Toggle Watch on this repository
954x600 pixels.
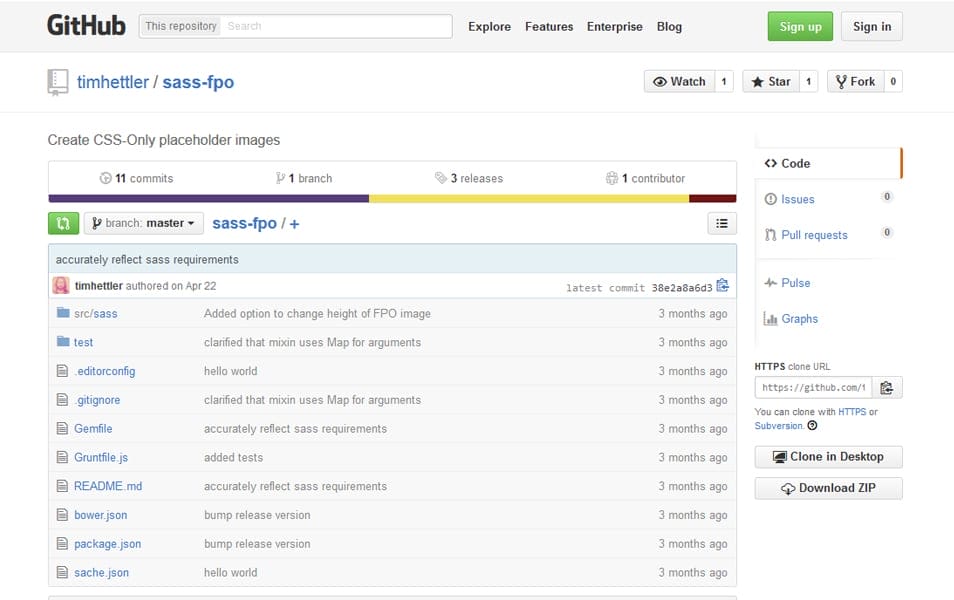point(679,81)
